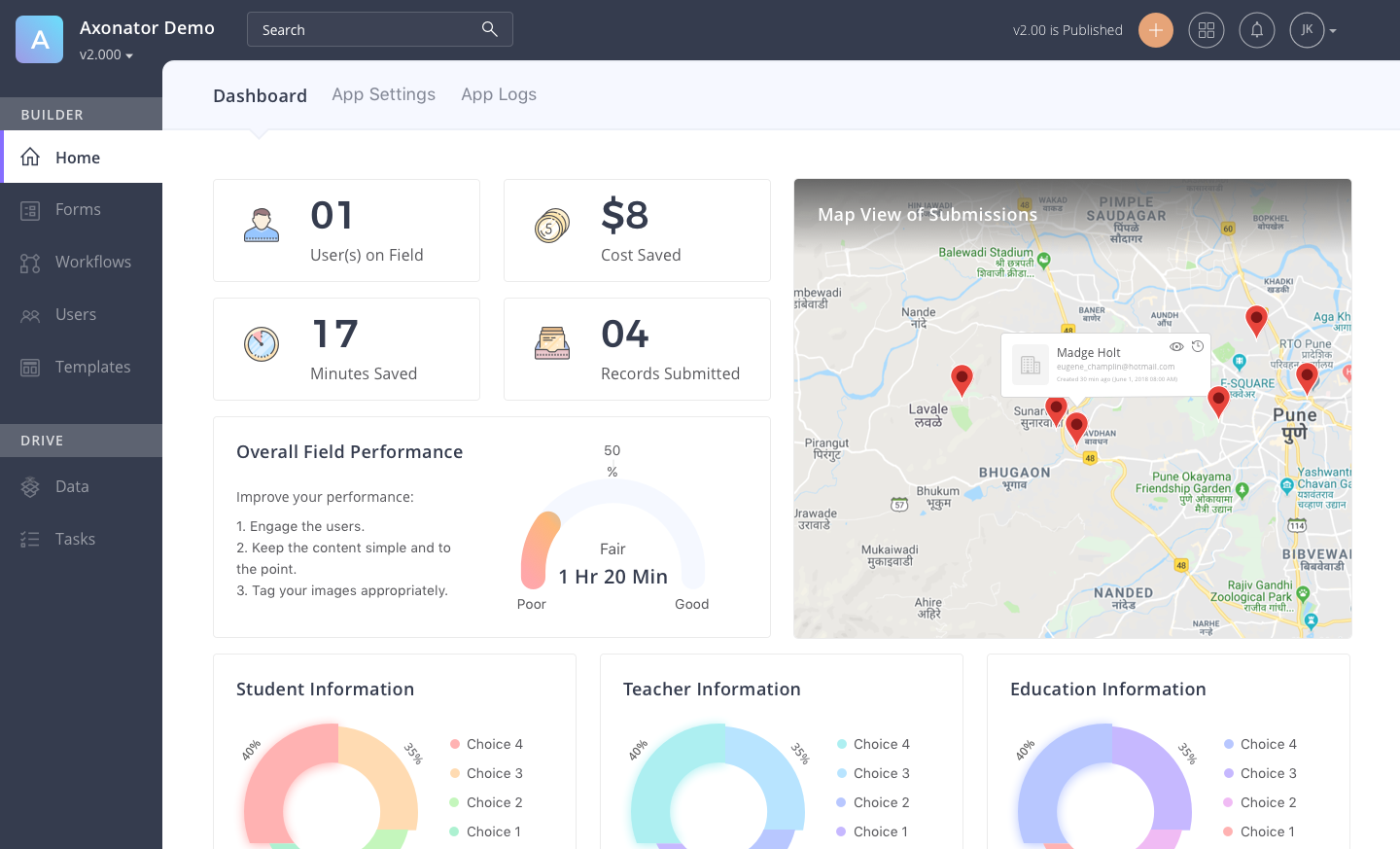Click Balewadi Stadium marker on map
The height and width of the screenshot is (849, 1400).
pos(1044,260)
